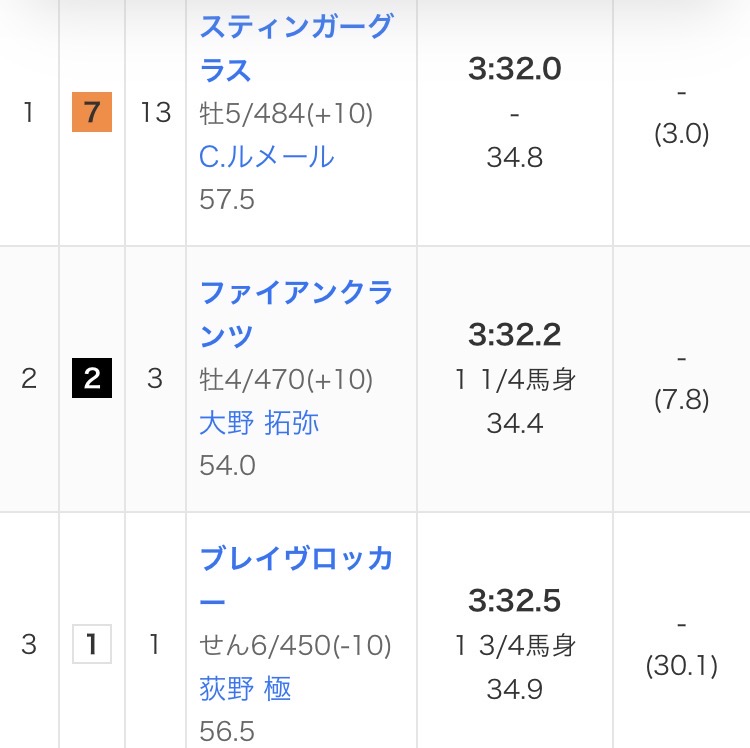This screenshot has width=750, height=748.
Task: Click black bracket number 2 badge
Action: tap(92, 379)
